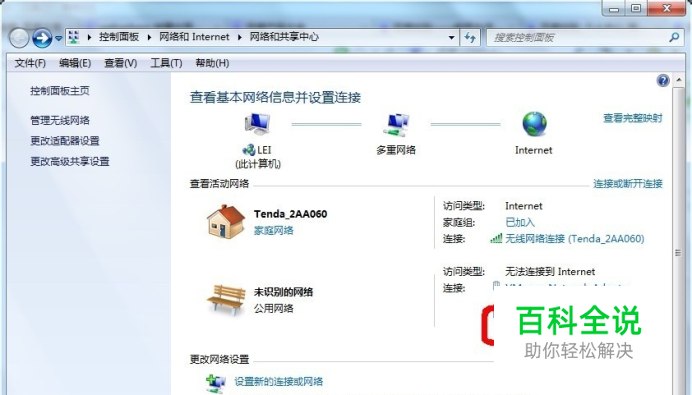Click the scrollbar up arrow
Screen dimensions: 692x395
coord(679,81)
